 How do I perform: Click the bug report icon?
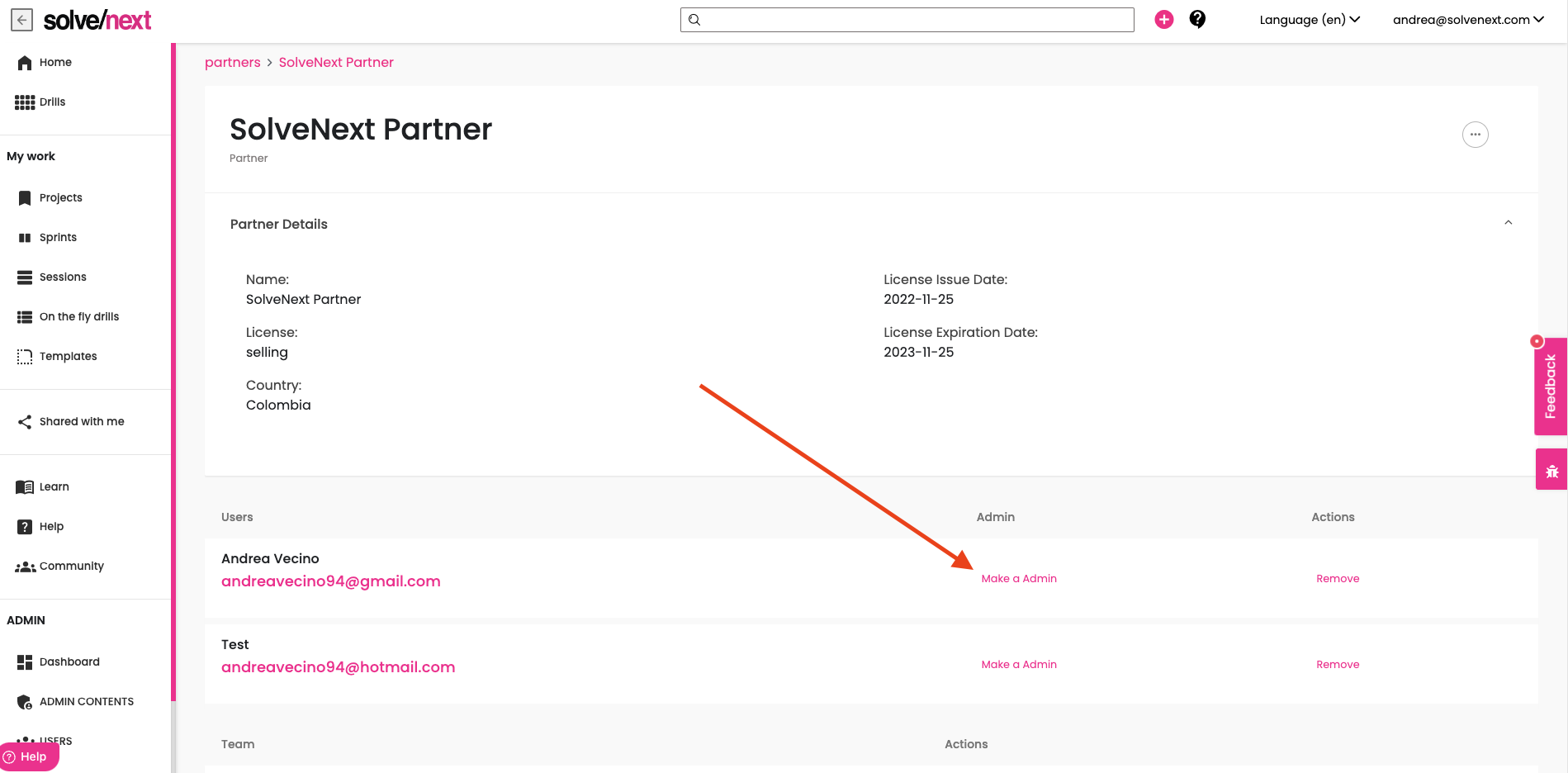1551,471
